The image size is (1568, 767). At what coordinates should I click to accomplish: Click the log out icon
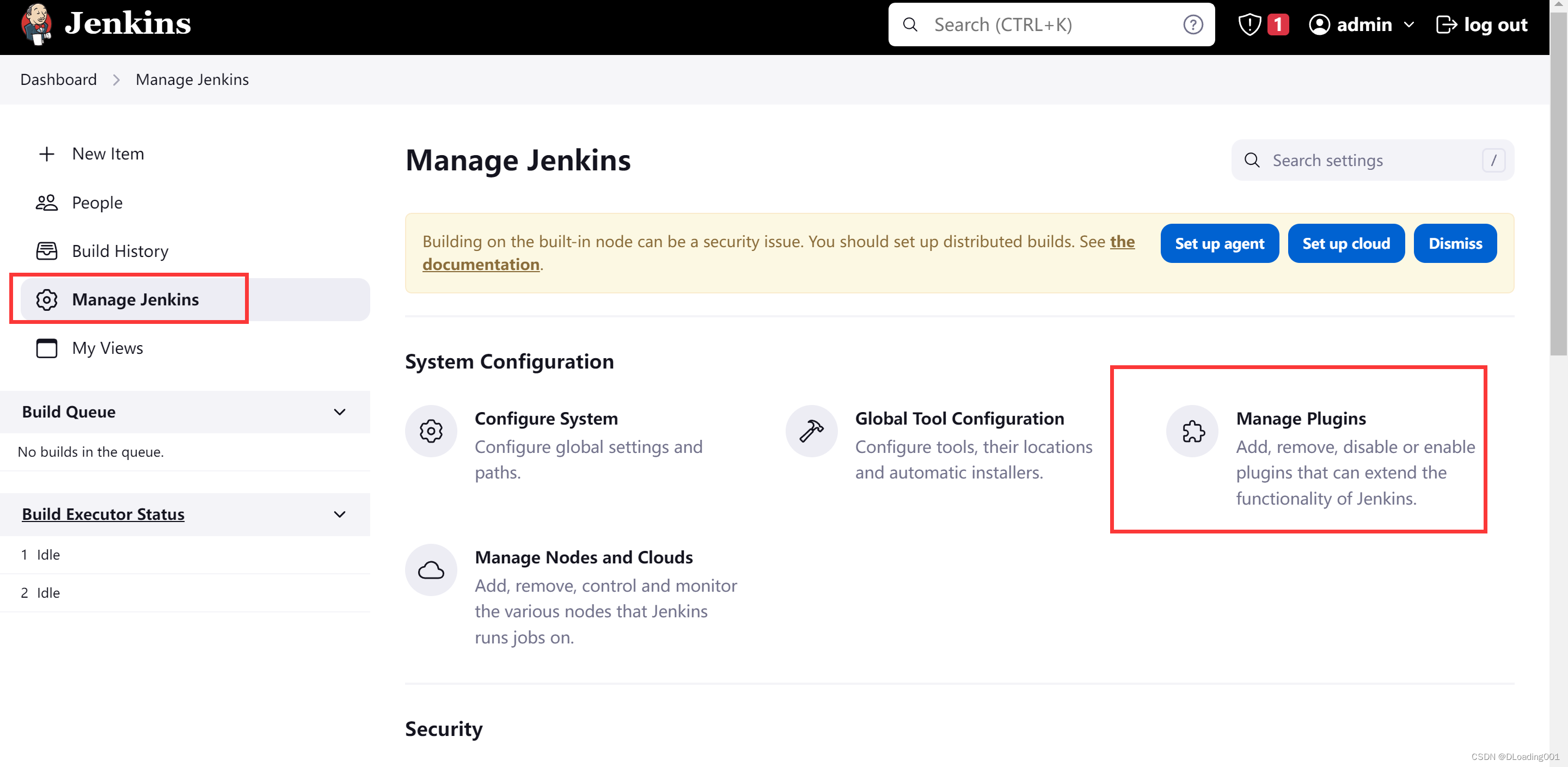1447,24
